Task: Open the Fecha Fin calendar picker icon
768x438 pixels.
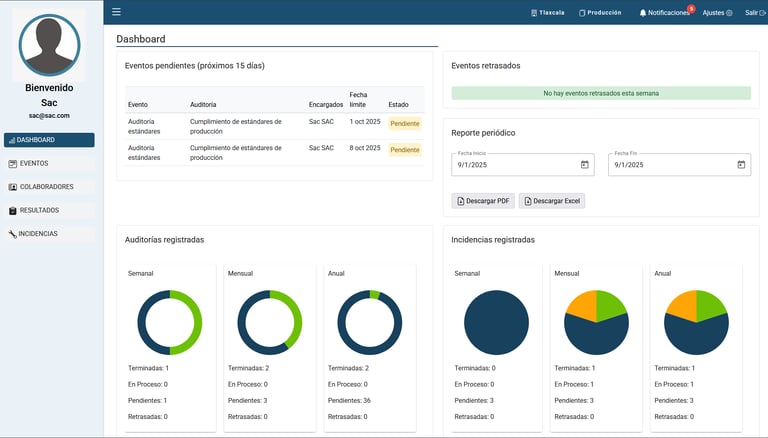Action: [x=741, y=165]
